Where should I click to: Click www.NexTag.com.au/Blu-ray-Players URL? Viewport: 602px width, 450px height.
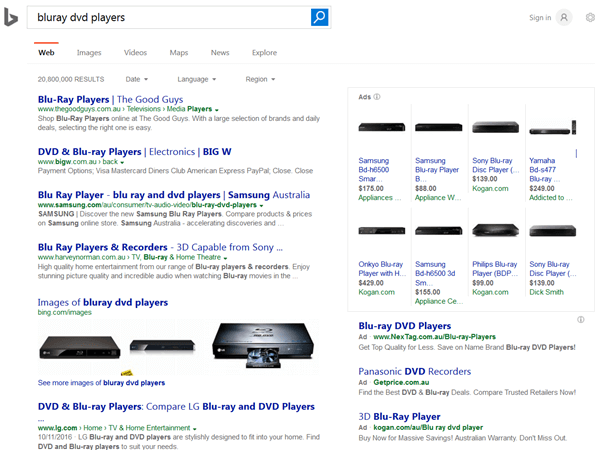click(434, 337)
